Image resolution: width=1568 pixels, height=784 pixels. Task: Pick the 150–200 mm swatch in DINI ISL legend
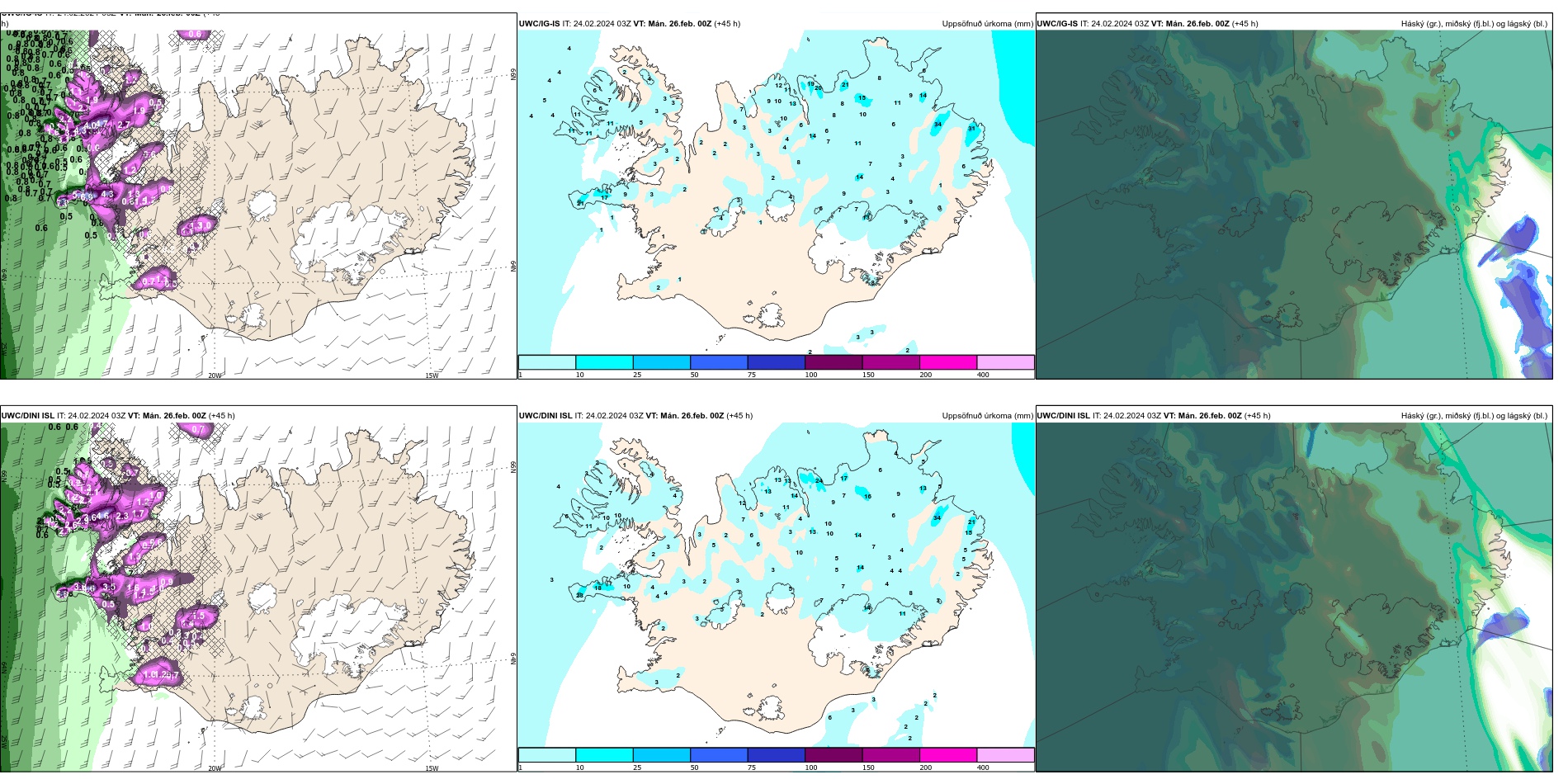pos(891,755)
